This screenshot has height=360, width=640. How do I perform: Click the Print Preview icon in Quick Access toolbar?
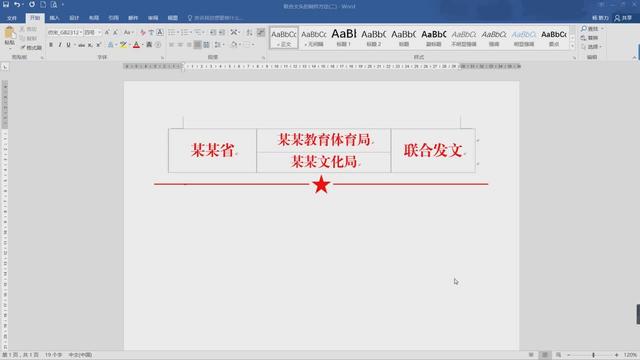[54, 4]
